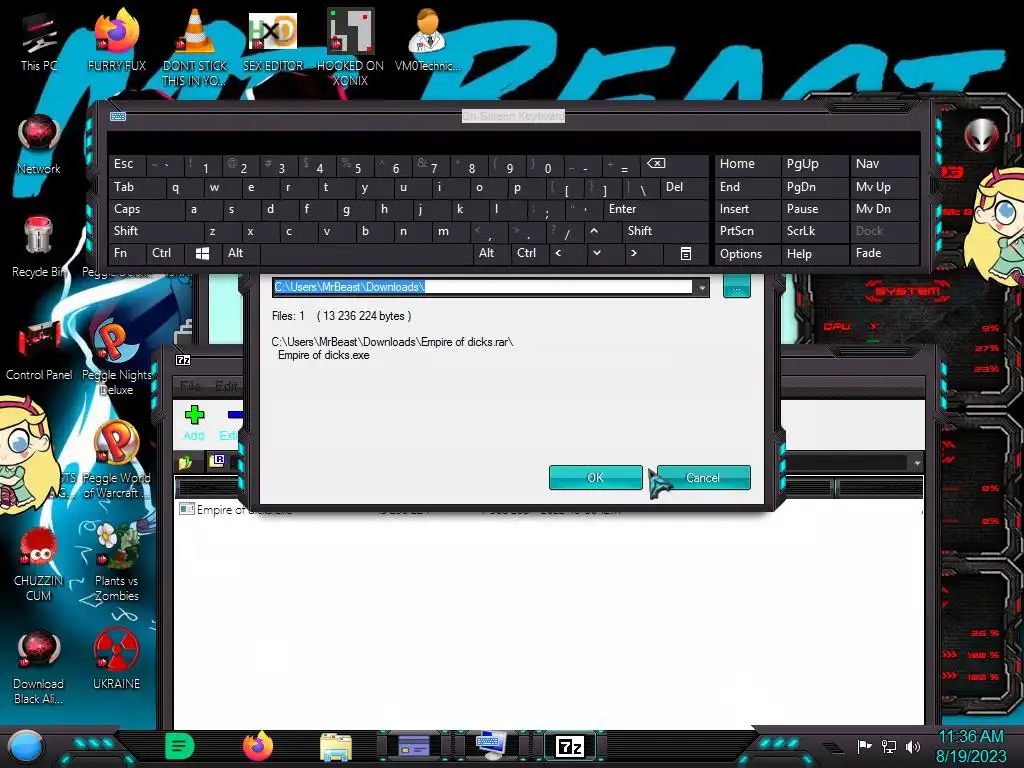Toggle right Shift key on keyboard

(665, 231)
